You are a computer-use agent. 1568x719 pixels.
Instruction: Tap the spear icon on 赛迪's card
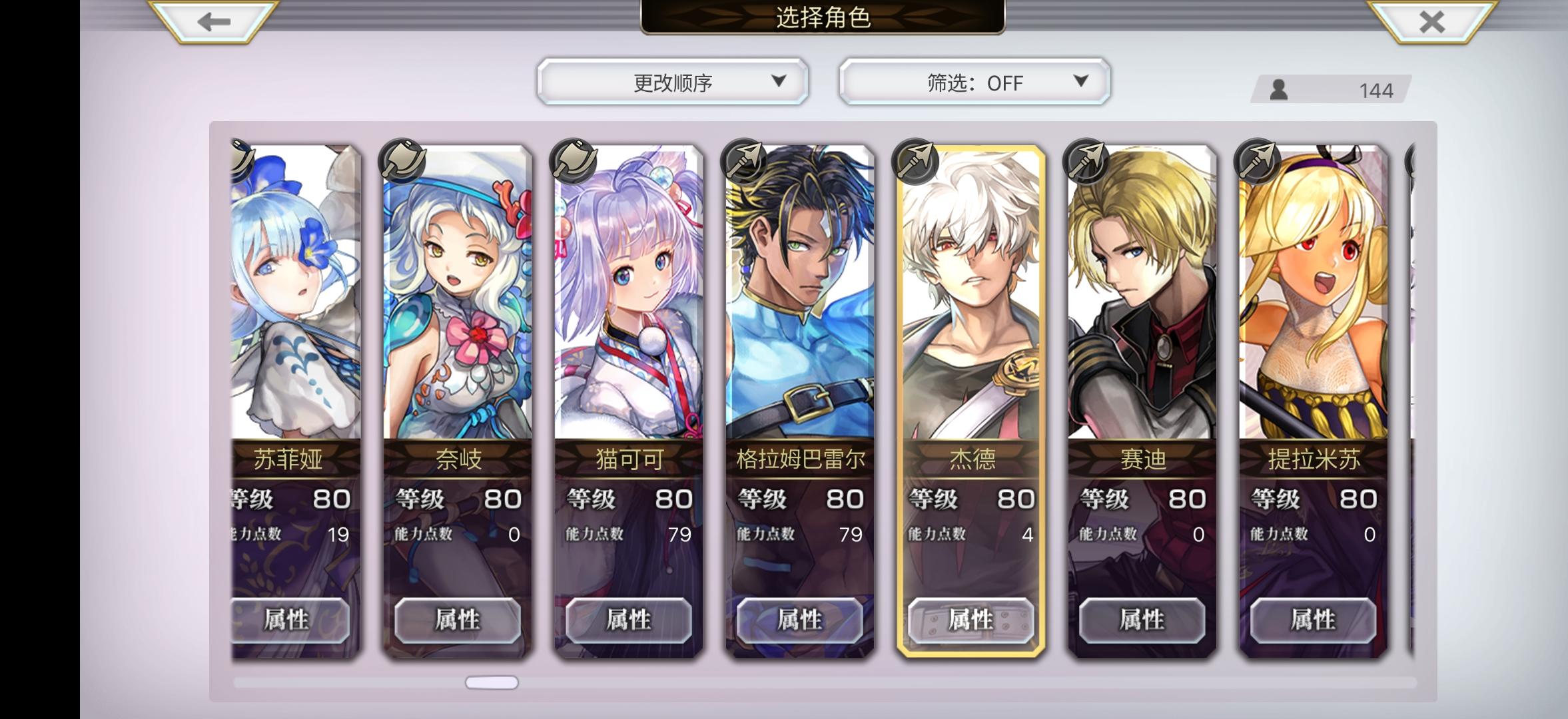1086,162
